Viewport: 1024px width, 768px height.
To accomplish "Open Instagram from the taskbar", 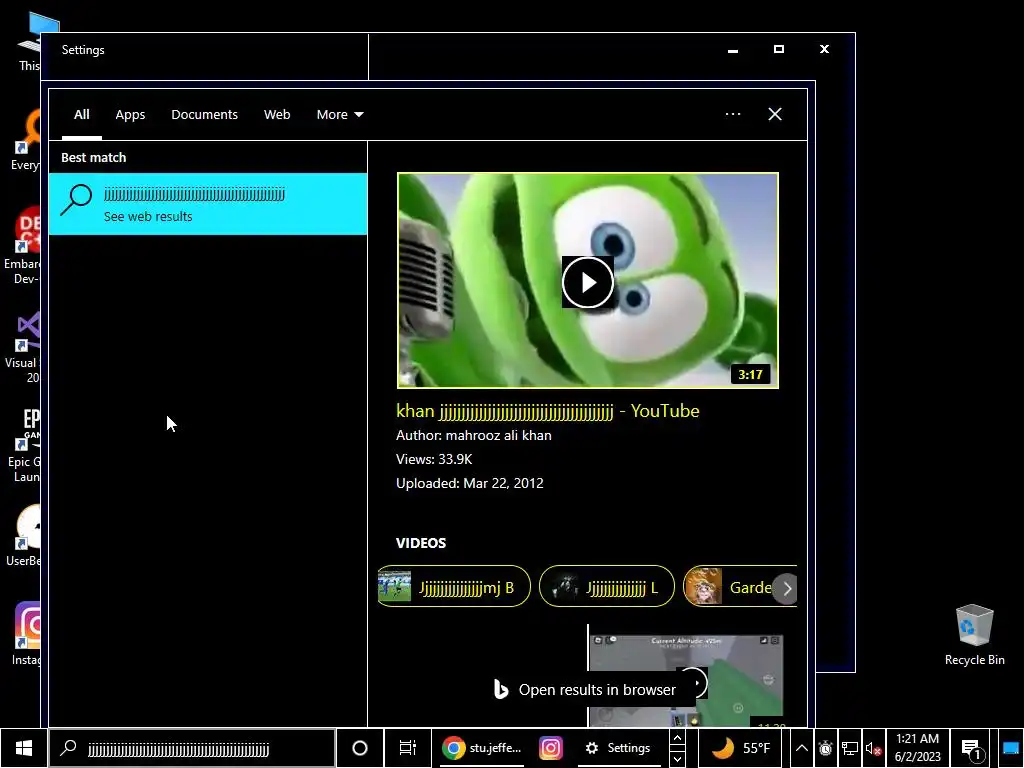I will coord(551,748).
